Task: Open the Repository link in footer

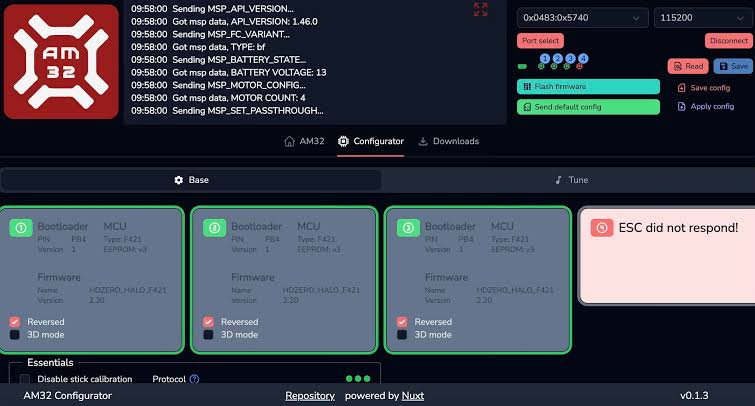Action: (x=310, y=396)
